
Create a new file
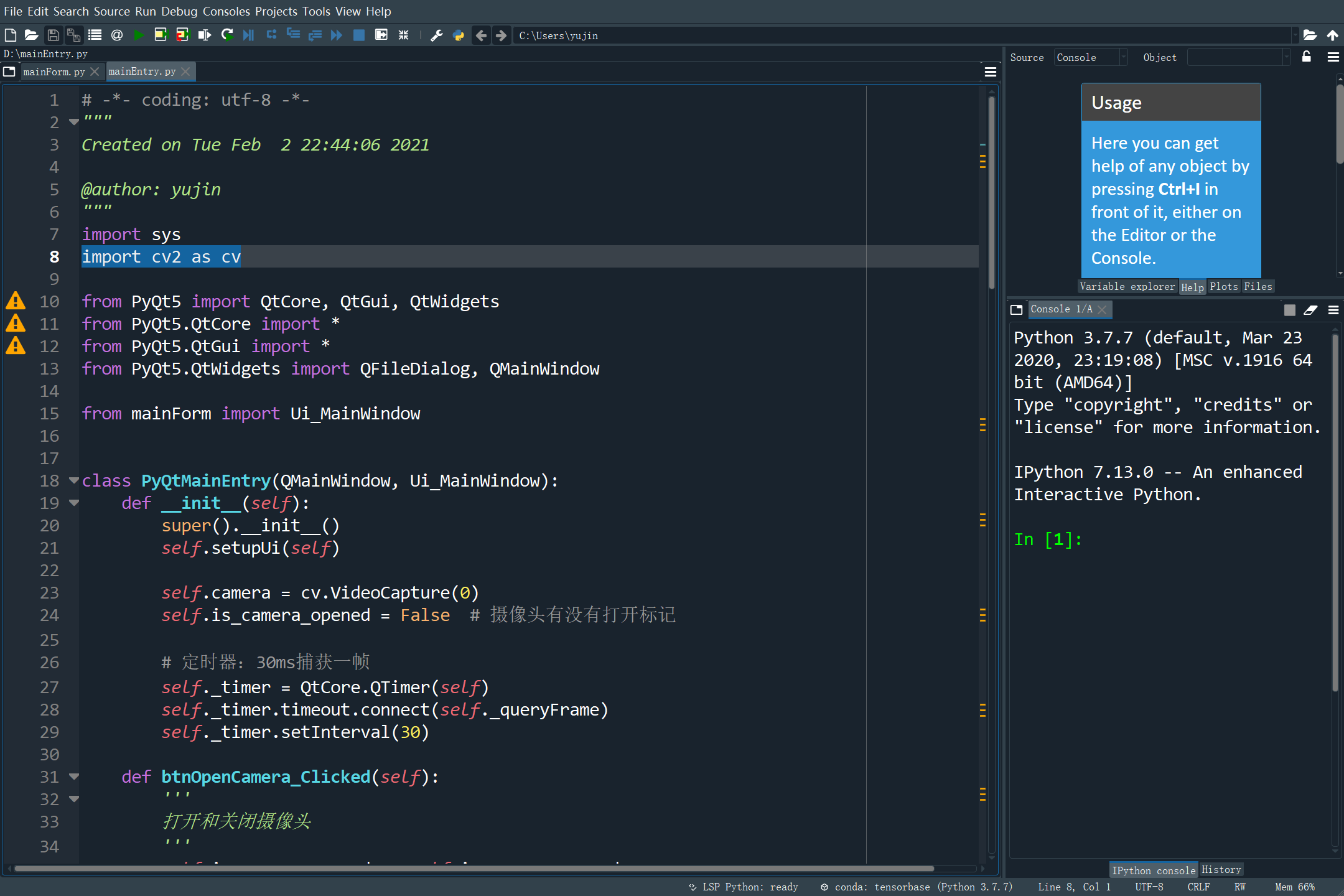click(11, 35)
